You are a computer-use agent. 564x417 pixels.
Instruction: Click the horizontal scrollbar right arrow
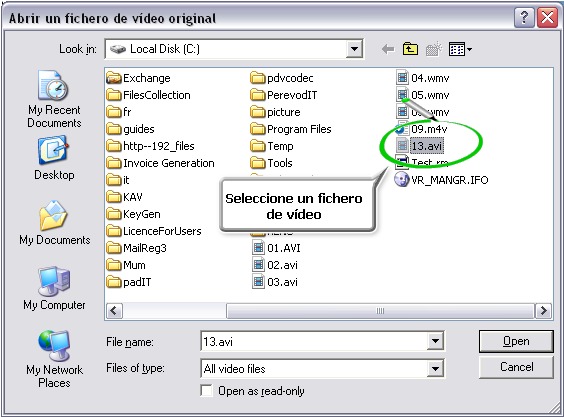tap(543, 311)
